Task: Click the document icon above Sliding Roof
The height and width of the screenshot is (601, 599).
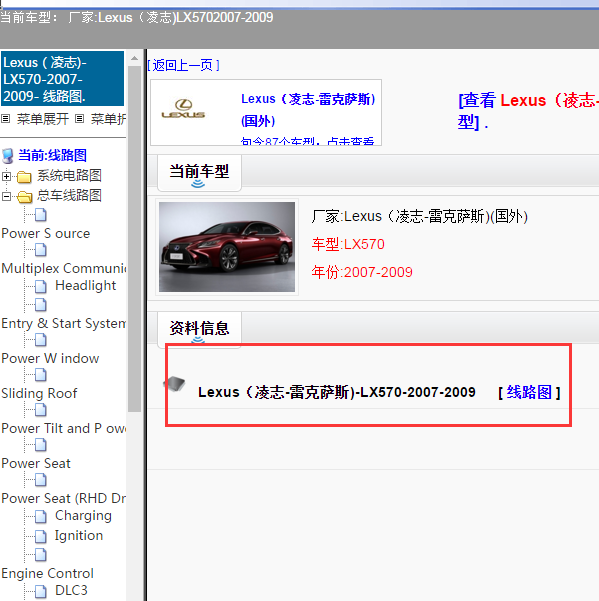Action: click(41, 375)
